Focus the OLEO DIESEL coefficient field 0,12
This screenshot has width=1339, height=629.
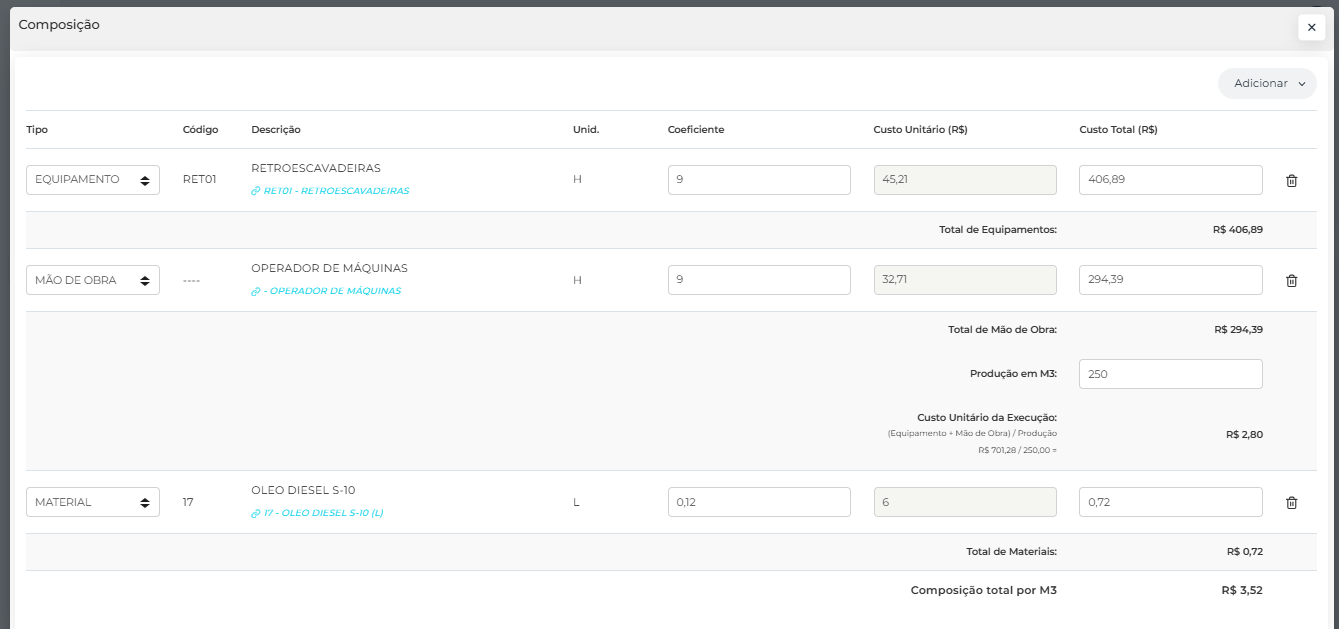(759, 502)
